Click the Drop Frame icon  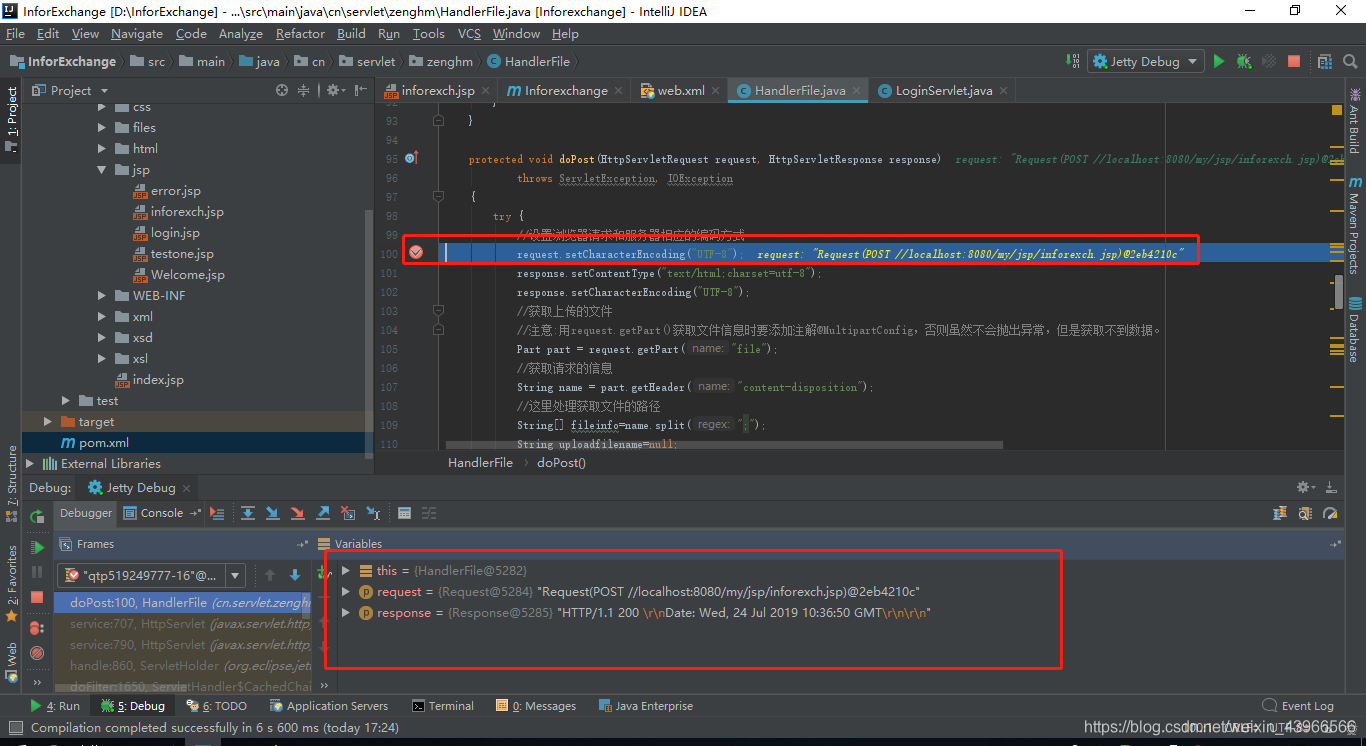click(348, 513)
